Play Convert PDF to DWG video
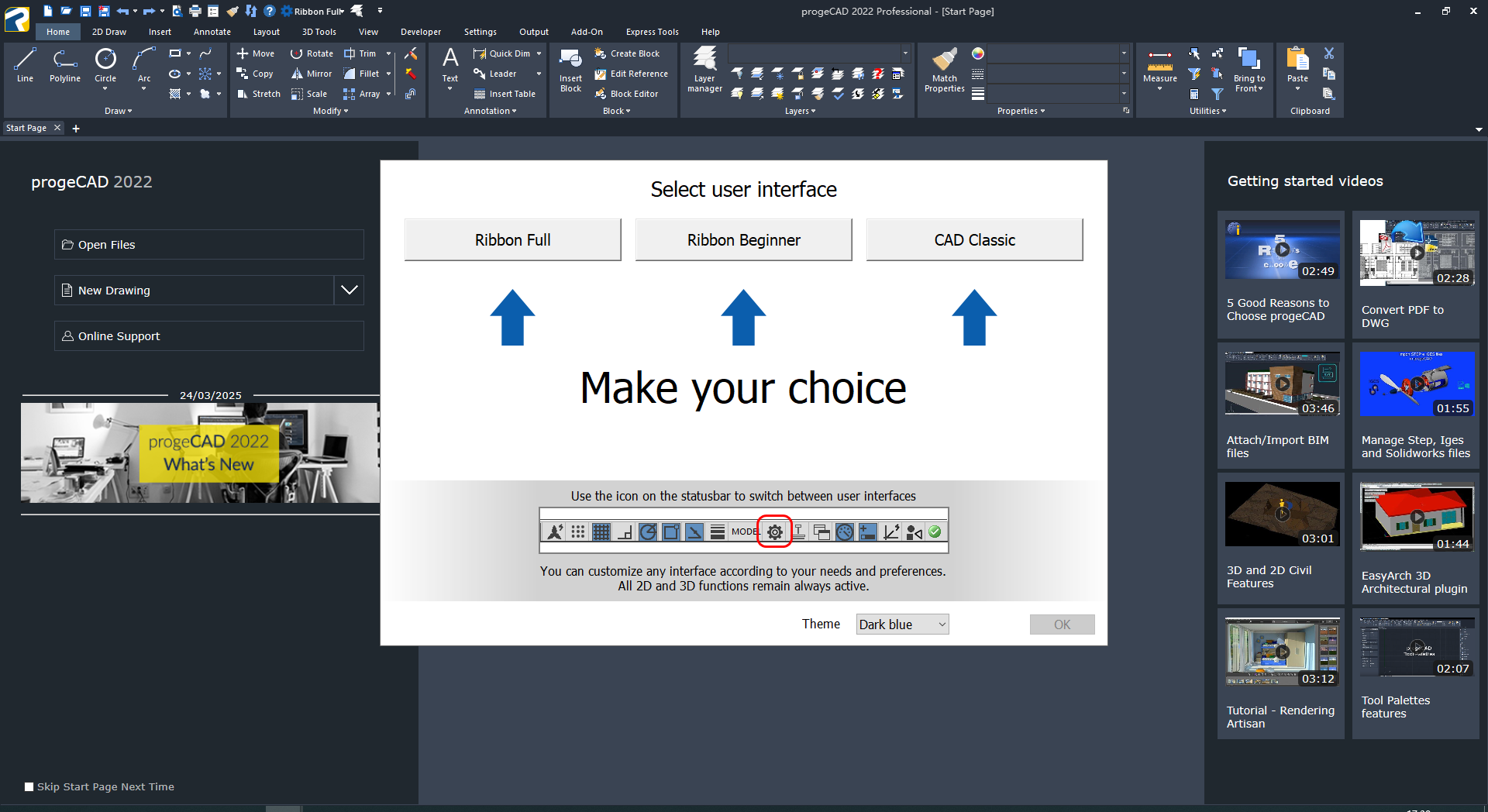 [x=1417, y=253]
